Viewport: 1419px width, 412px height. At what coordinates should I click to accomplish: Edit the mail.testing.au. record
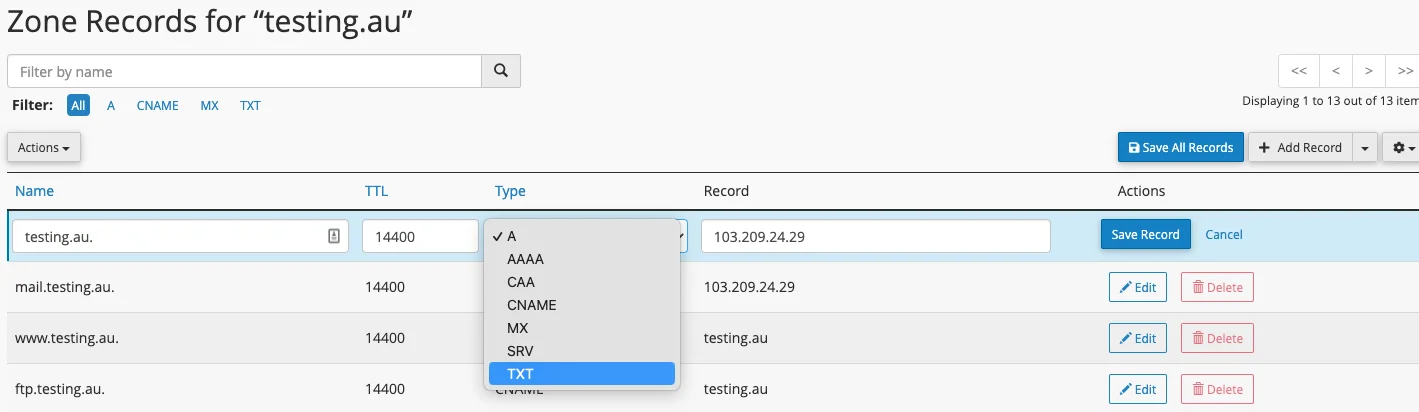tap(1137, 287)
